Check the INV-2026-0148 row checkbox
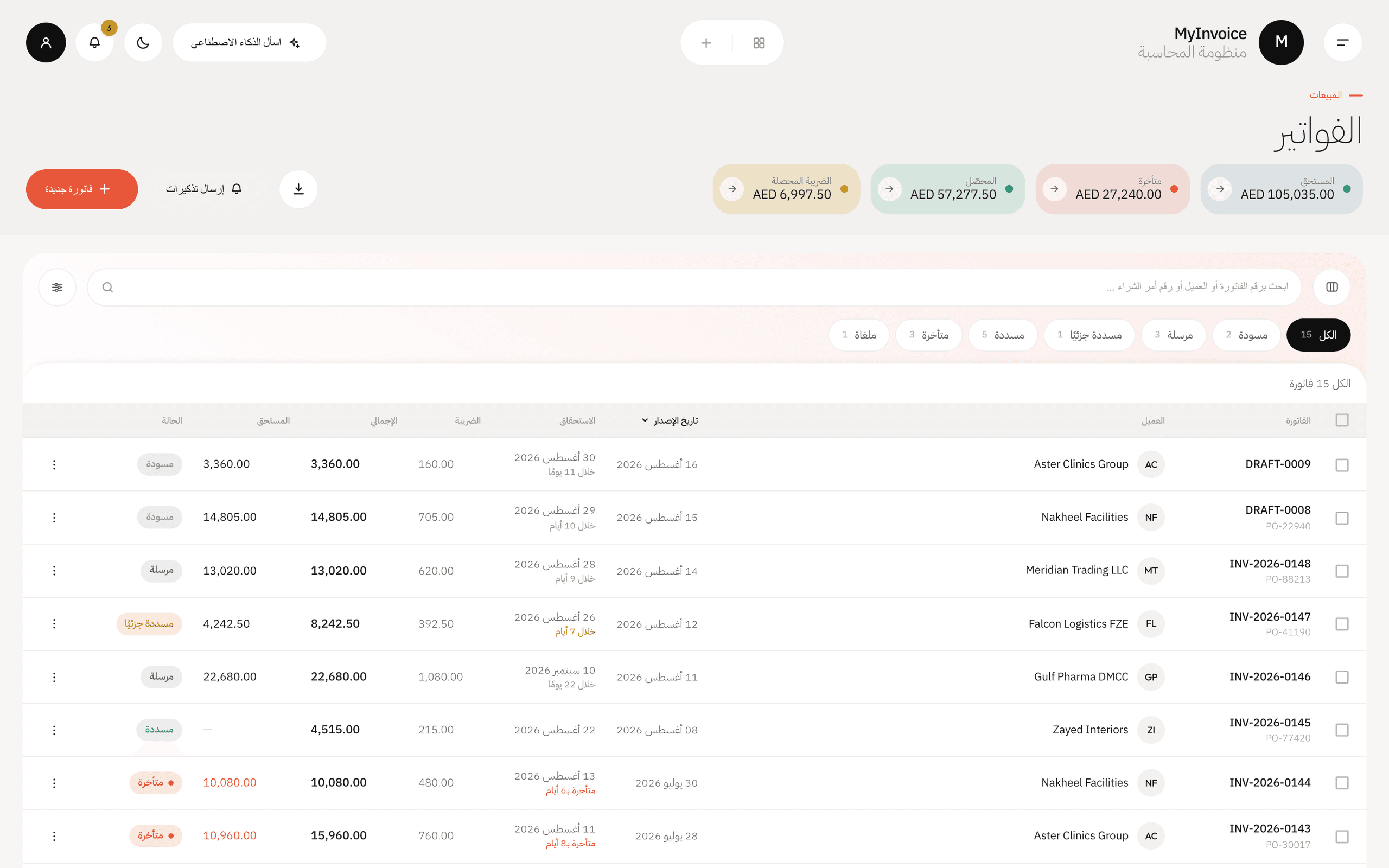The width and height of the screenshot is (1389, 868). [1342, 571]
